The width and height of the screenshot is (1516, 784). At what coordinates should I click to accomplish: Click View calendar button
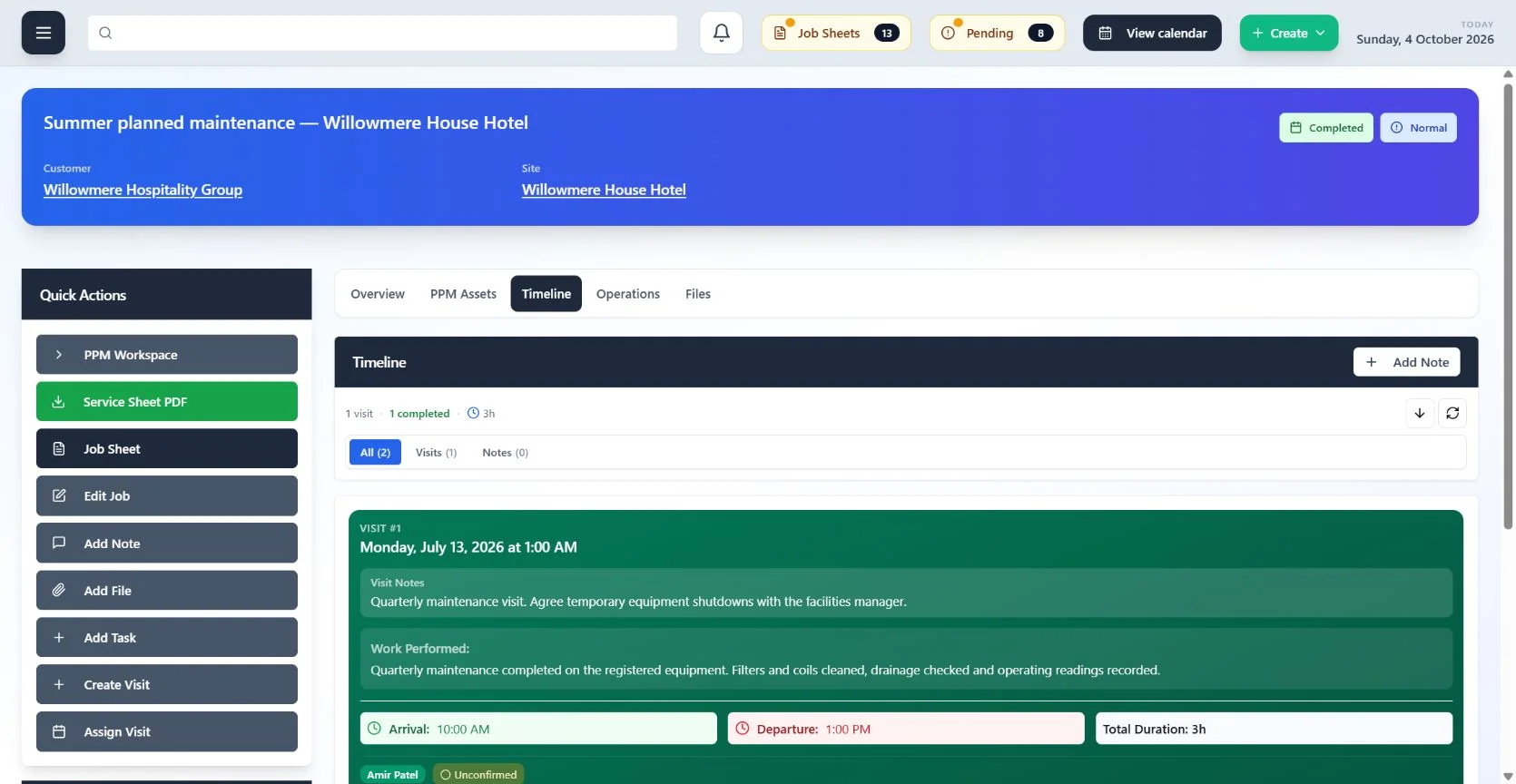click(1152, 33)
